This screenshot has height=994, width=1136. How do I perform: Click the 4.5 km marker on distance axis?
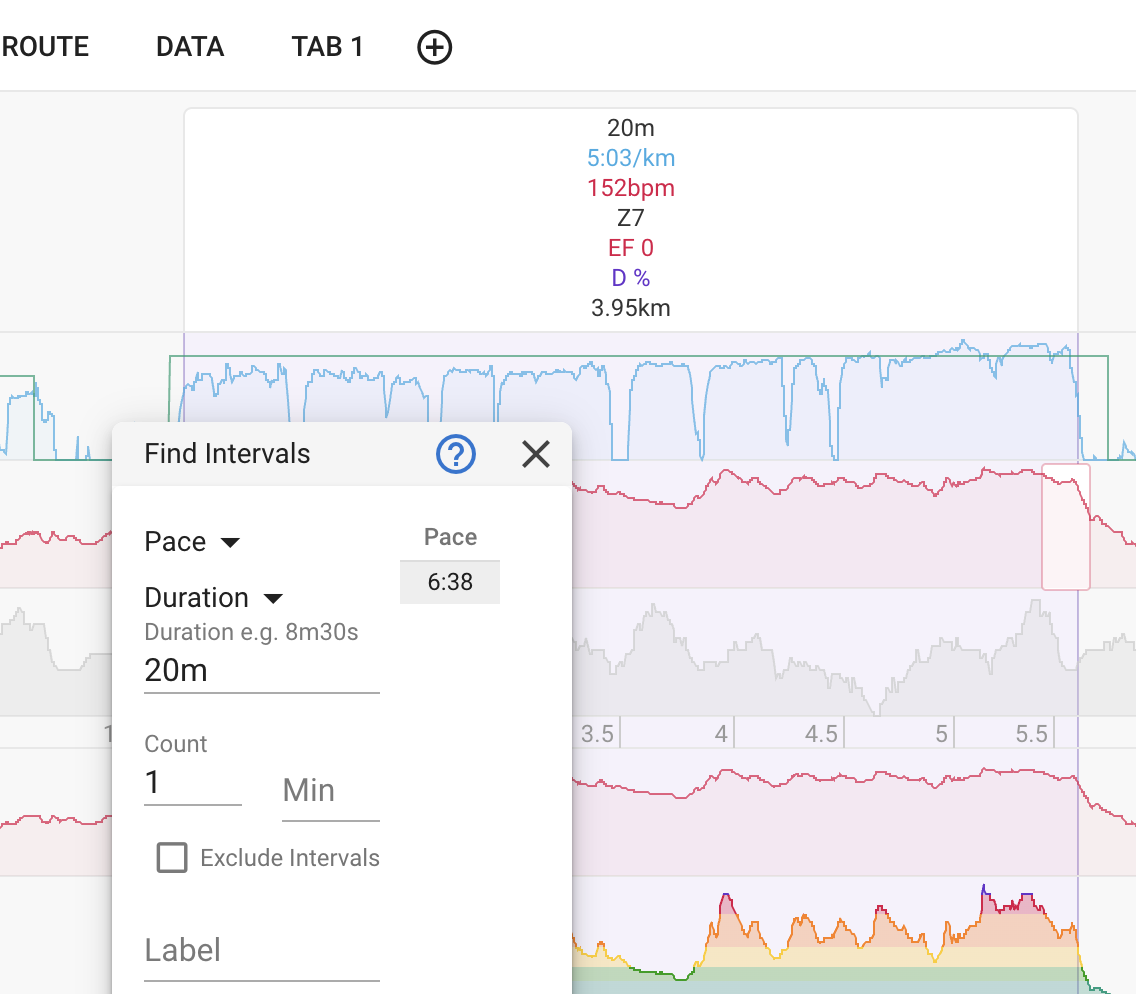tap(821, 734)
